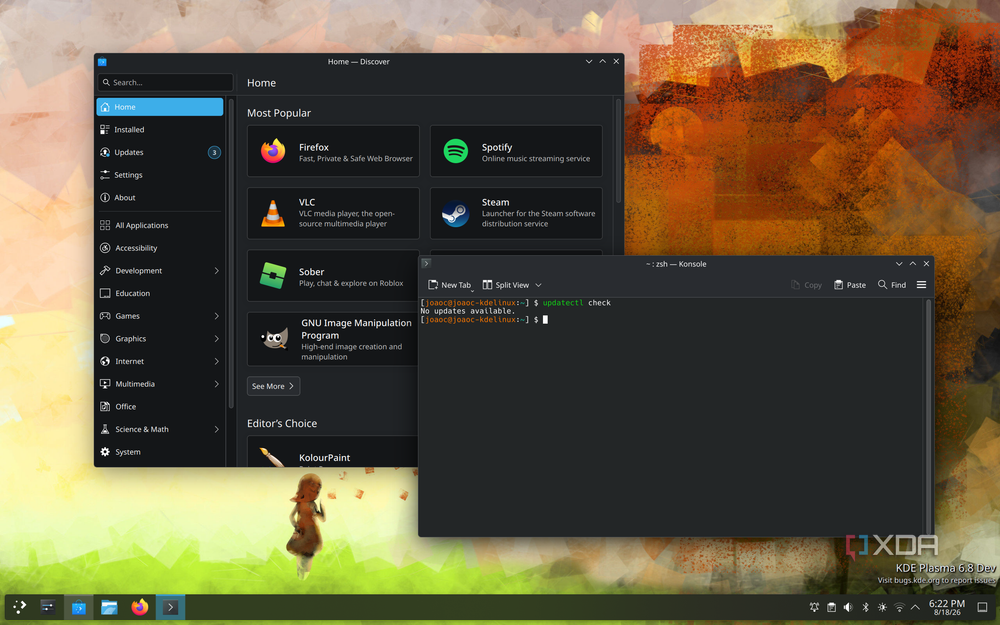The width and height of the screenshot is (1000, 625).
Task: Select the Office category
Action: (159, 406)
